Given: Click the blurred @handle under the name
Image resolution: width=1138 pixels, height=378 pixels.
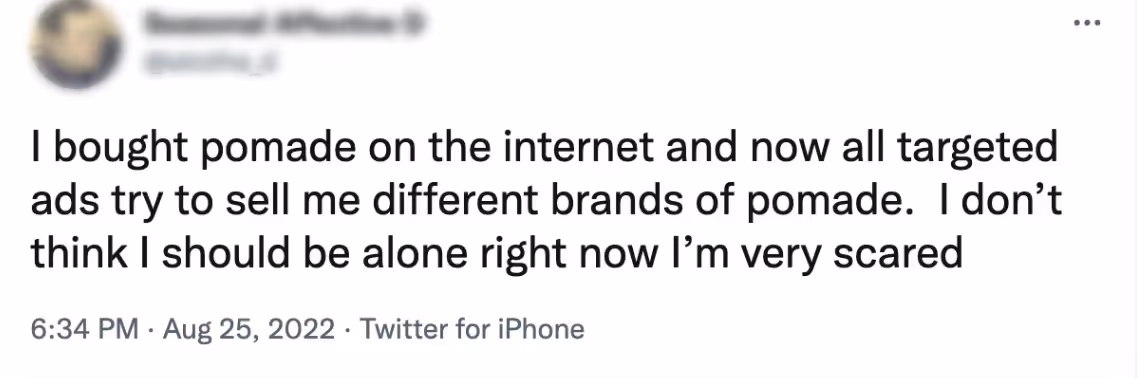Looking at the screenshot, I should pyautogui.click(x=212, y=65).
